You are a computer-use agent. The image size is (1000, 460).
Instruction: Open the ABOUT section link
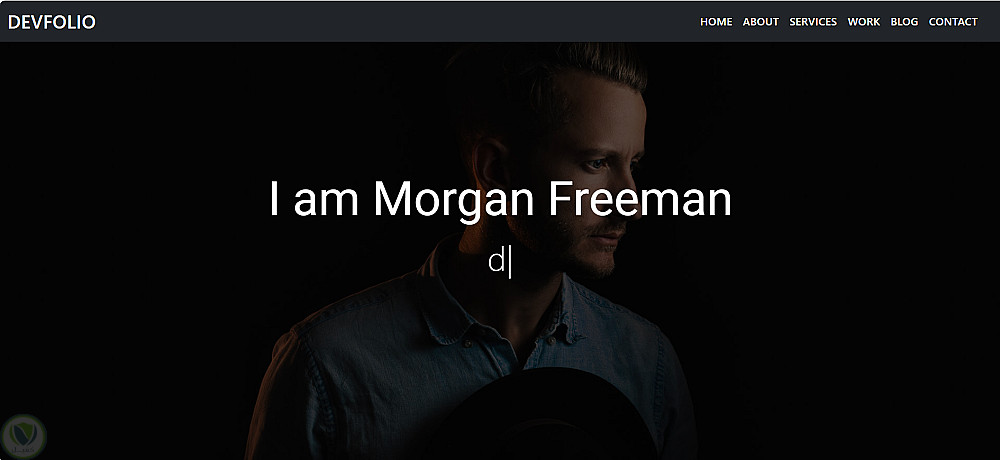click(x=761, y=22)
